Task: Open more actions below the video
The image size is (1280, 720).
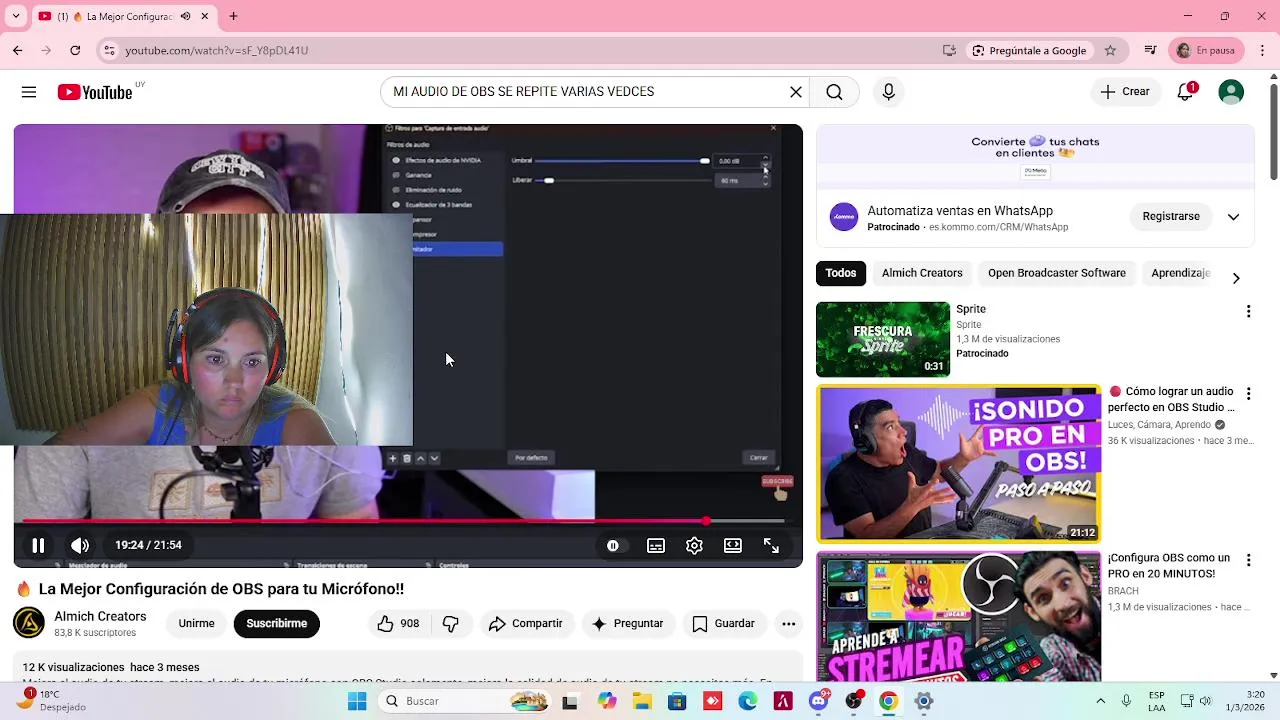Action: click(x=788, y=623)
